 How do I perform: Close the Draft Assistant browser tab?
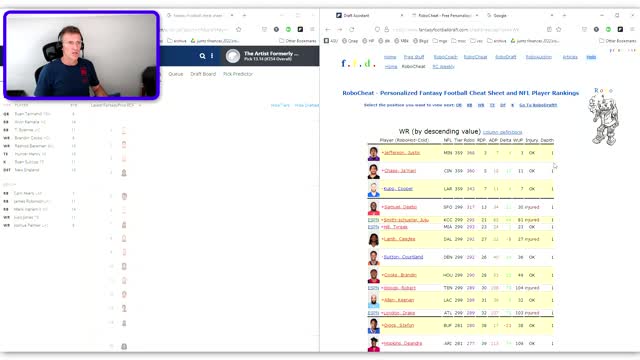pos(402,16)
